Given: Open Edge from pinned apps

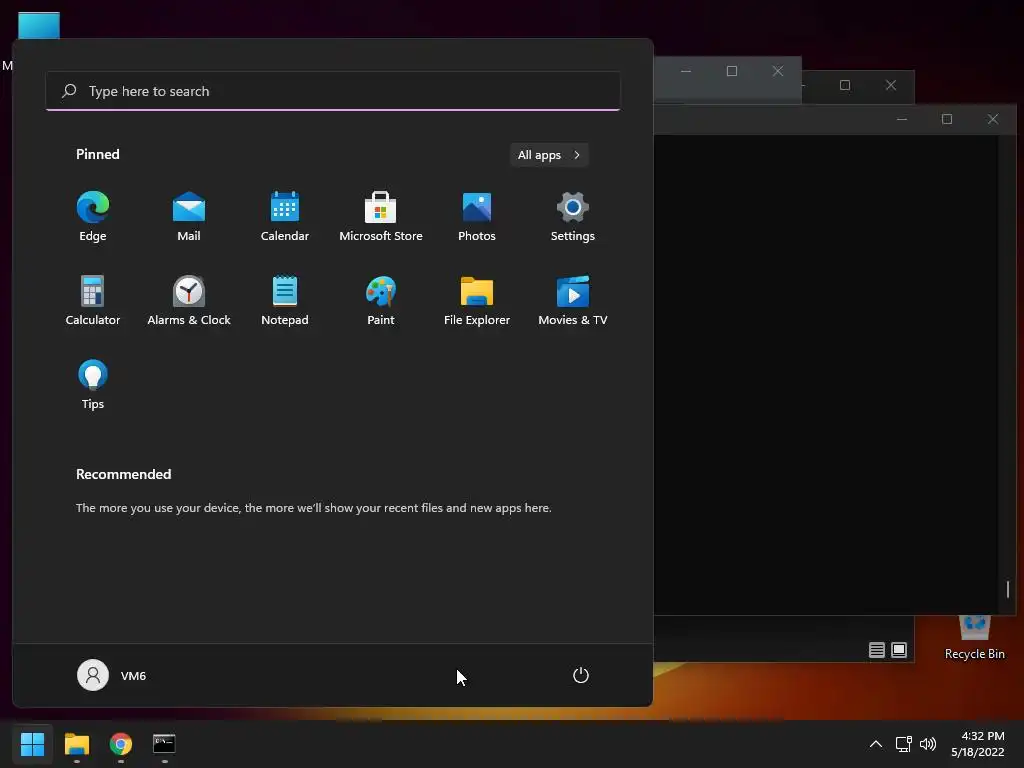Looking at the screenshot, I should (93, 217).
